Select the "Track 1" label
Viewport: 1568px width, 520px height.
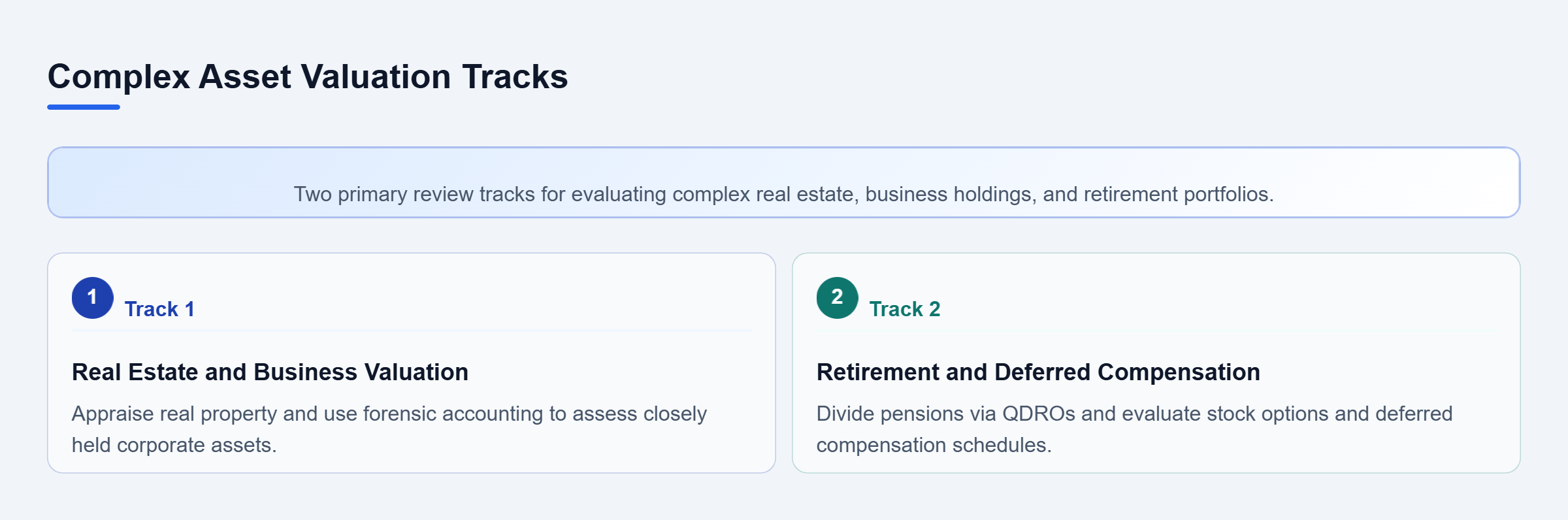pos(159,309)
